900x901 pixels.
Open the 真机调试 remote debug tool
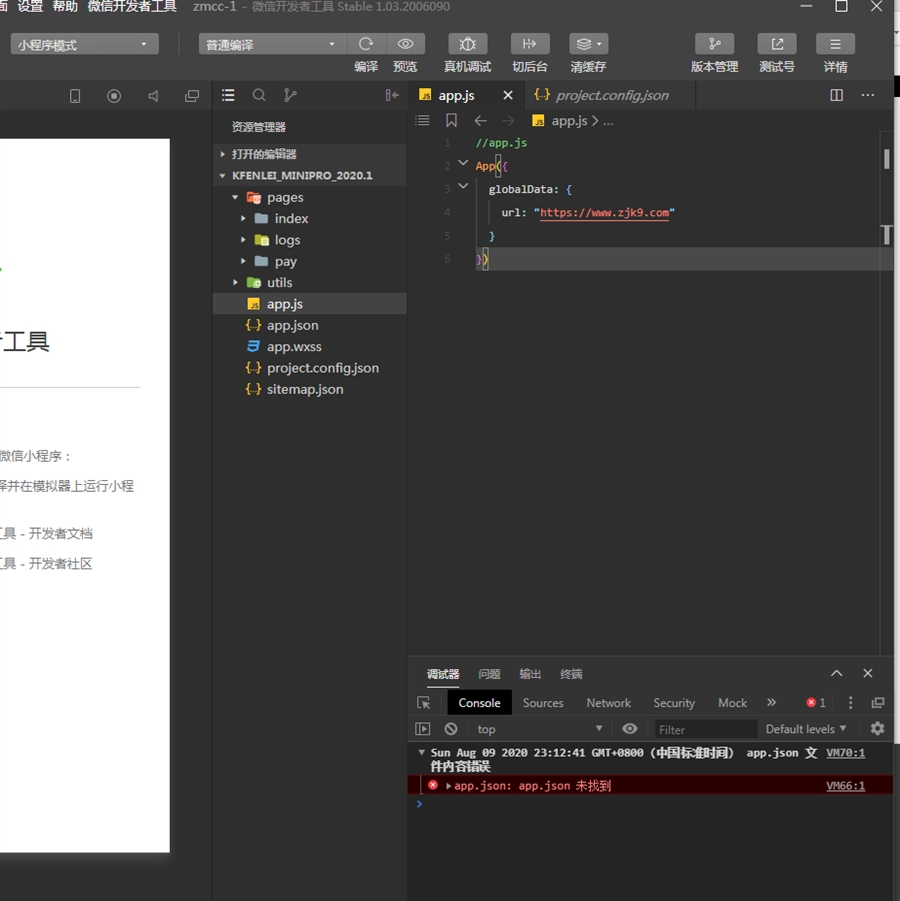coord(467,44)
